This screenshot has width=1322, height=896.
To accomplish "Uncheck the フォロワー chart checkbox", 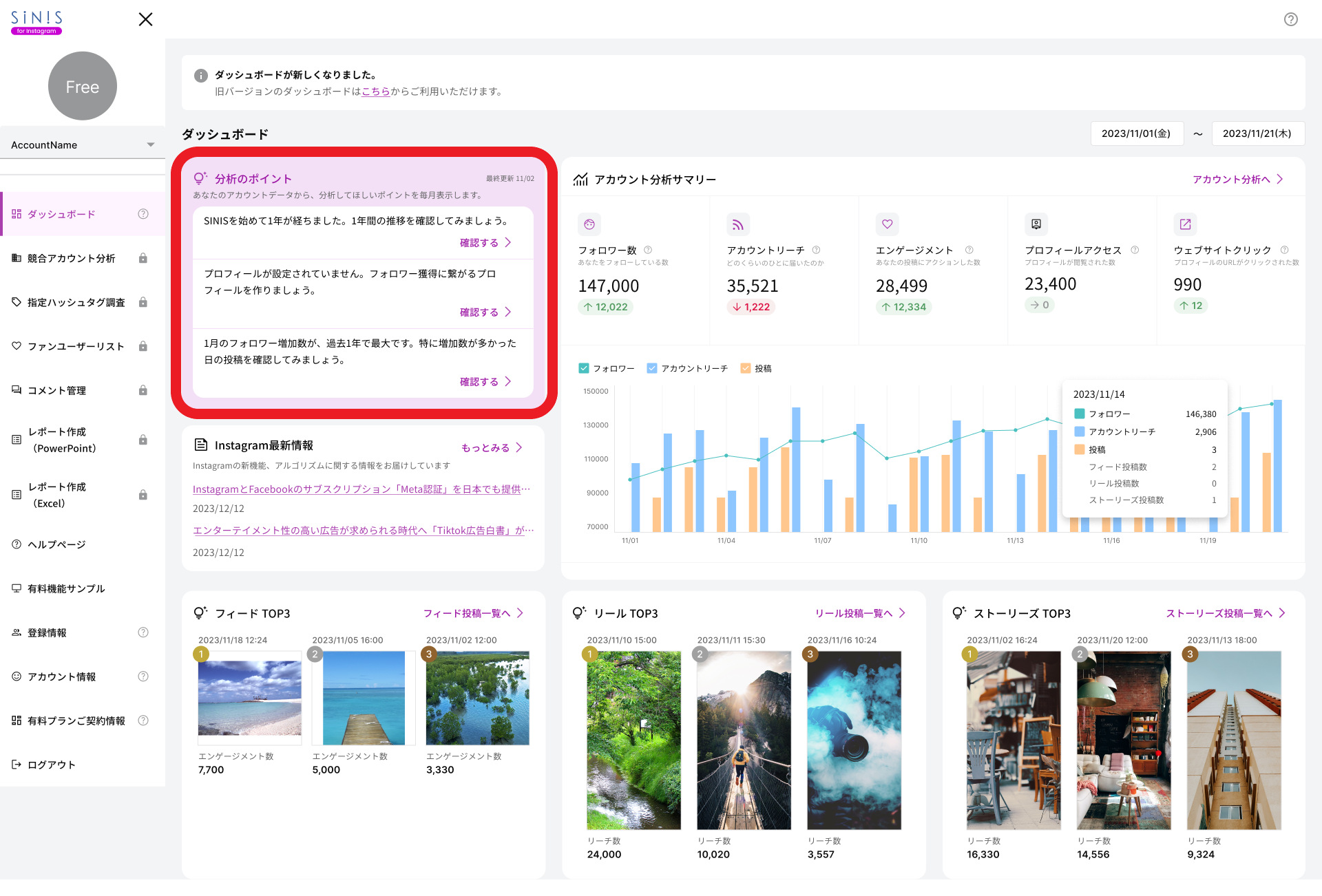I will point(584,368).
